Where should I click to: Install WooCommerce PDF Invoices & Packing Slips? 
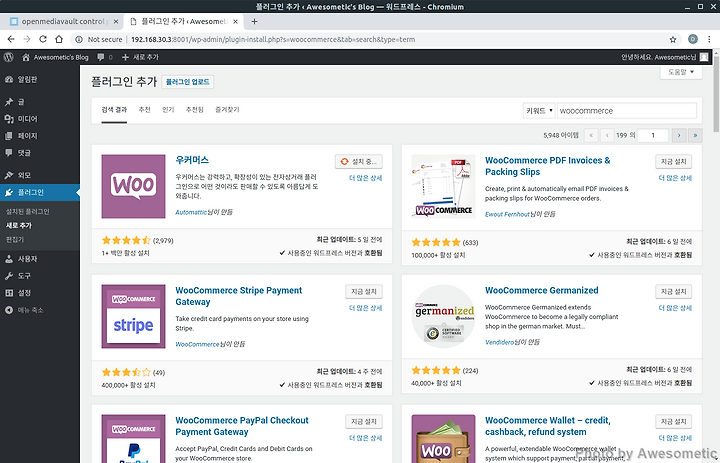click(x=674, y=162)
